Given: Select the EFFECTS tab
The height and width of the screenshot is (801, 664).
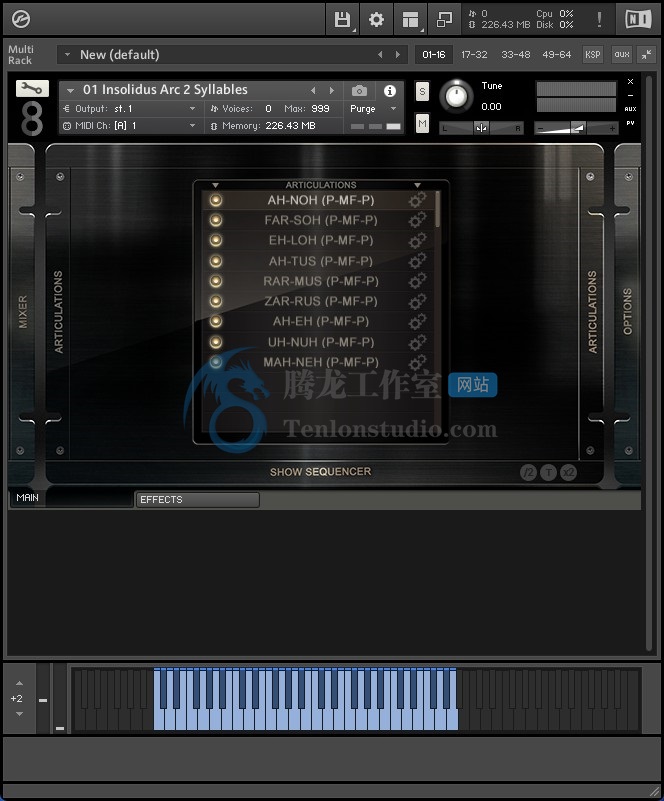Looking at the screenshot, I should point(197,500).
